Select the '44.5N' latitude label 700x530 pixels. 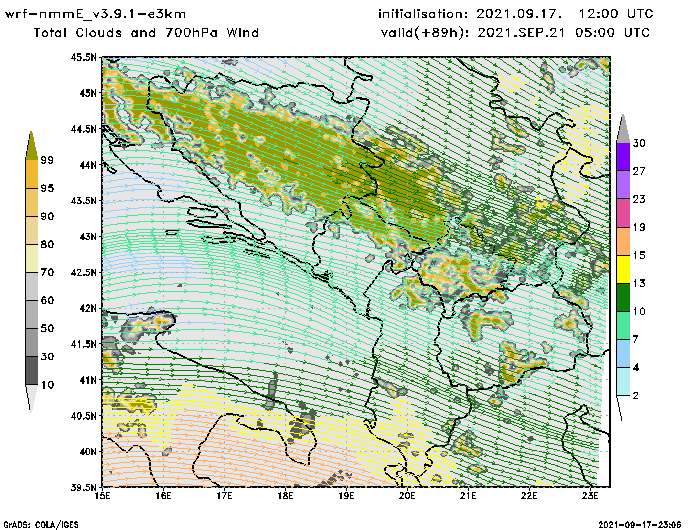(83, 129)
